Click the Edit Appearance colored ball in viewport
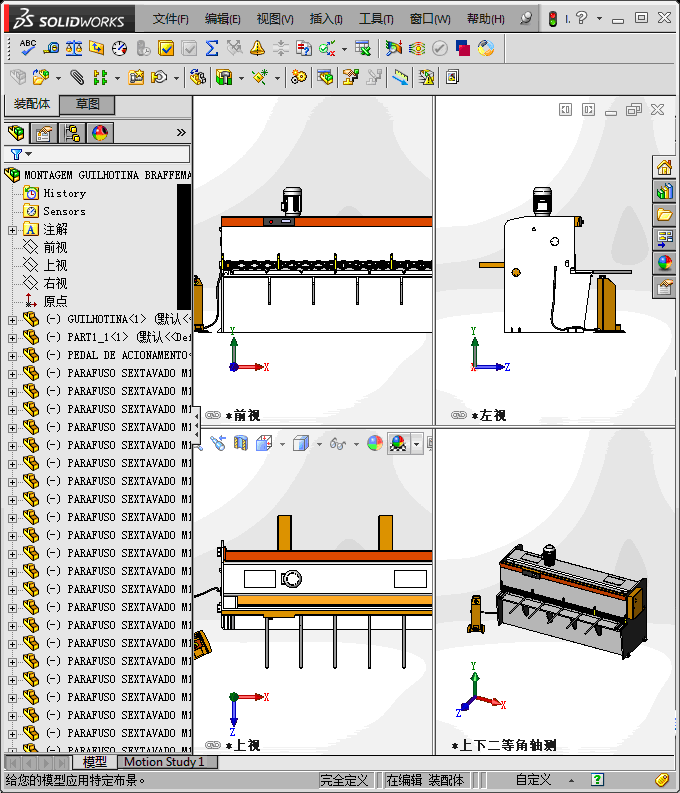 pyautogui.click(x=375, y=444)
